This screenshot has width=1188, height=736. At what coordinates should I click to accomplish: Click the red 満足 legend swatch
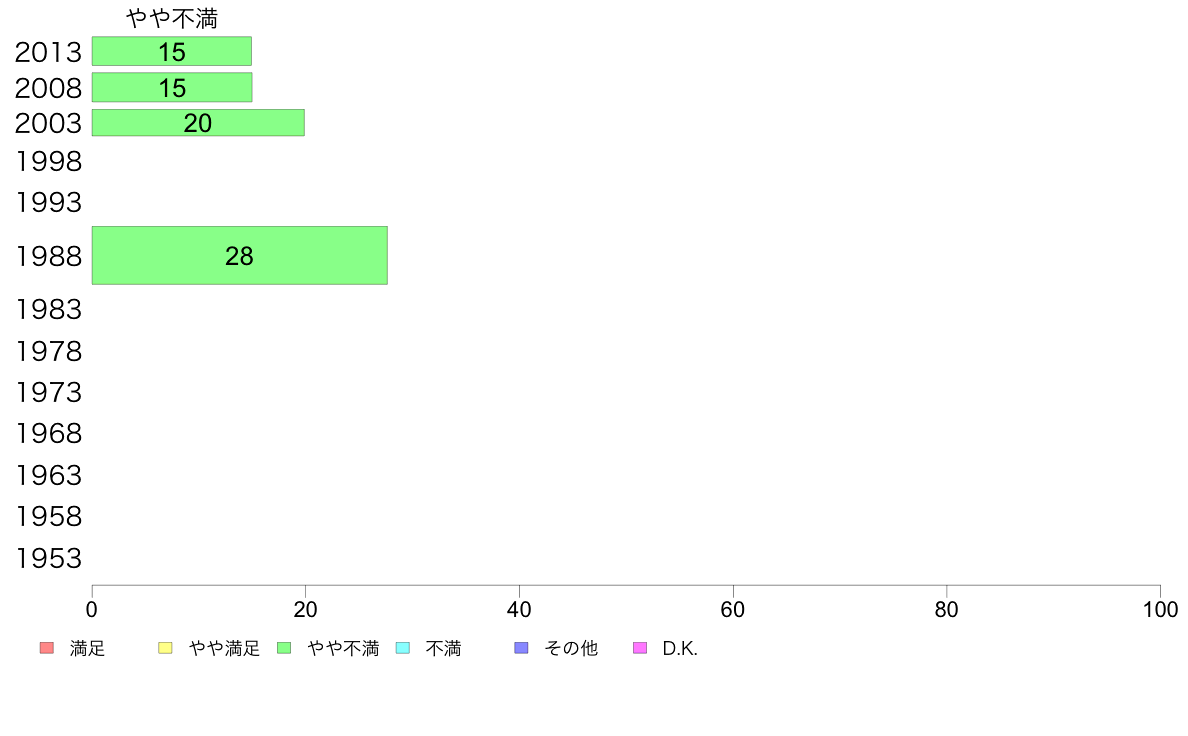click(x=47, y=648)
